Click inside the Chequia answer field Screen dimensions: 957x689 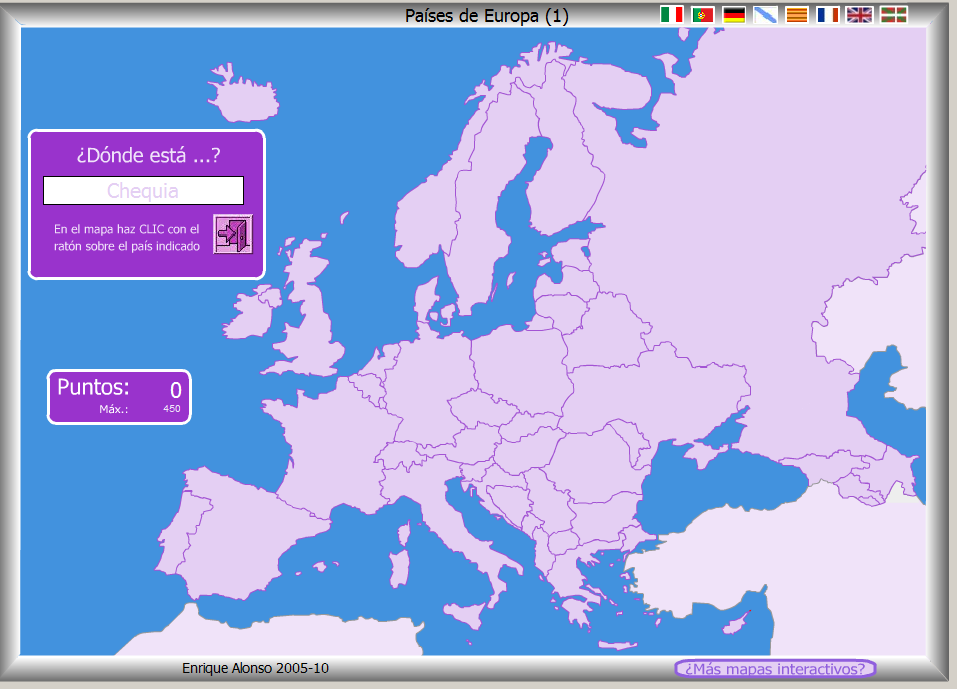[143, 190]
